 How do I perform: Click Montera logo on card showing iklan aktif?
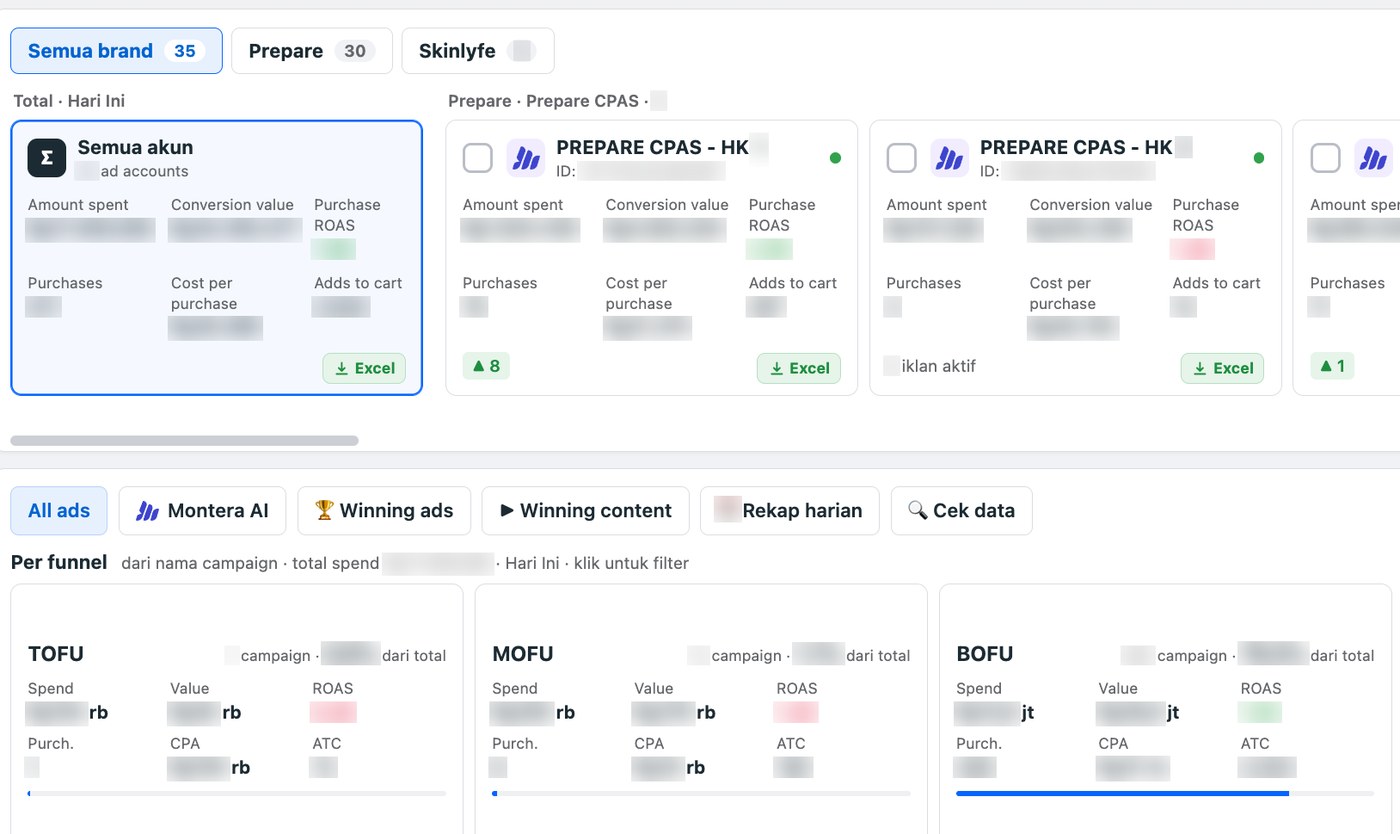coord(949,158)
